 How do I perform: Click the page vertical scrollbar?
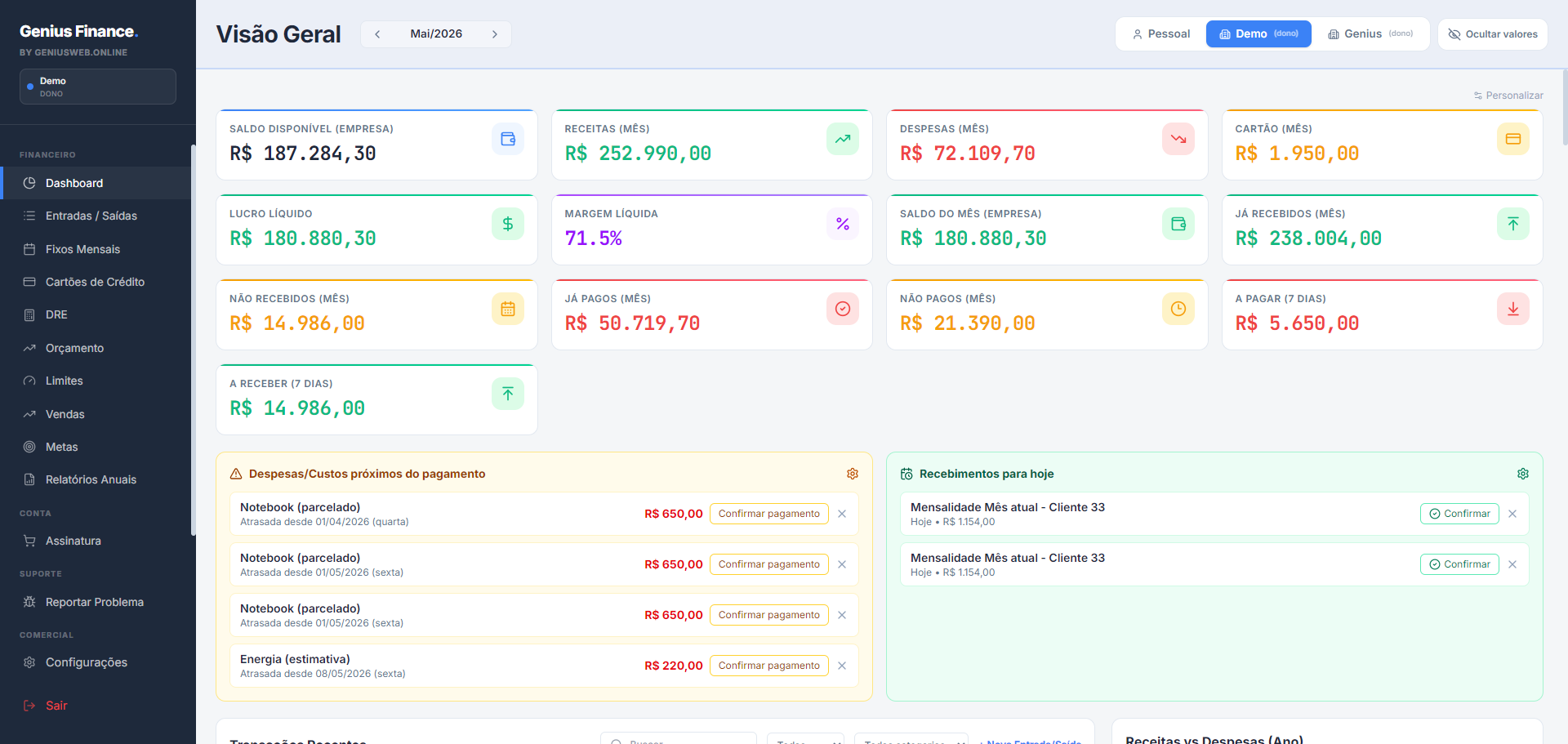coord(1565,106)
